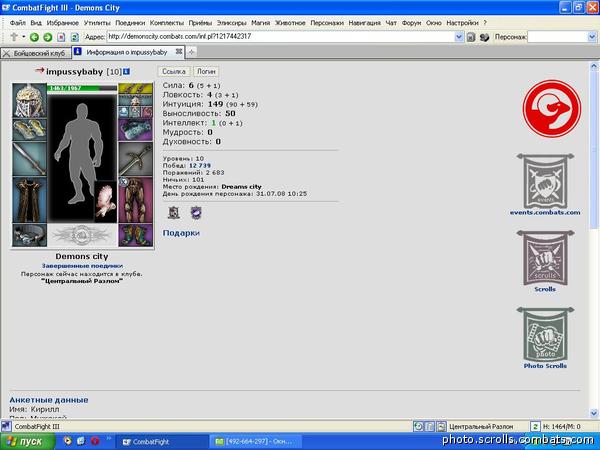
Task: Click the helmet equipment slot
Action: 29,101
